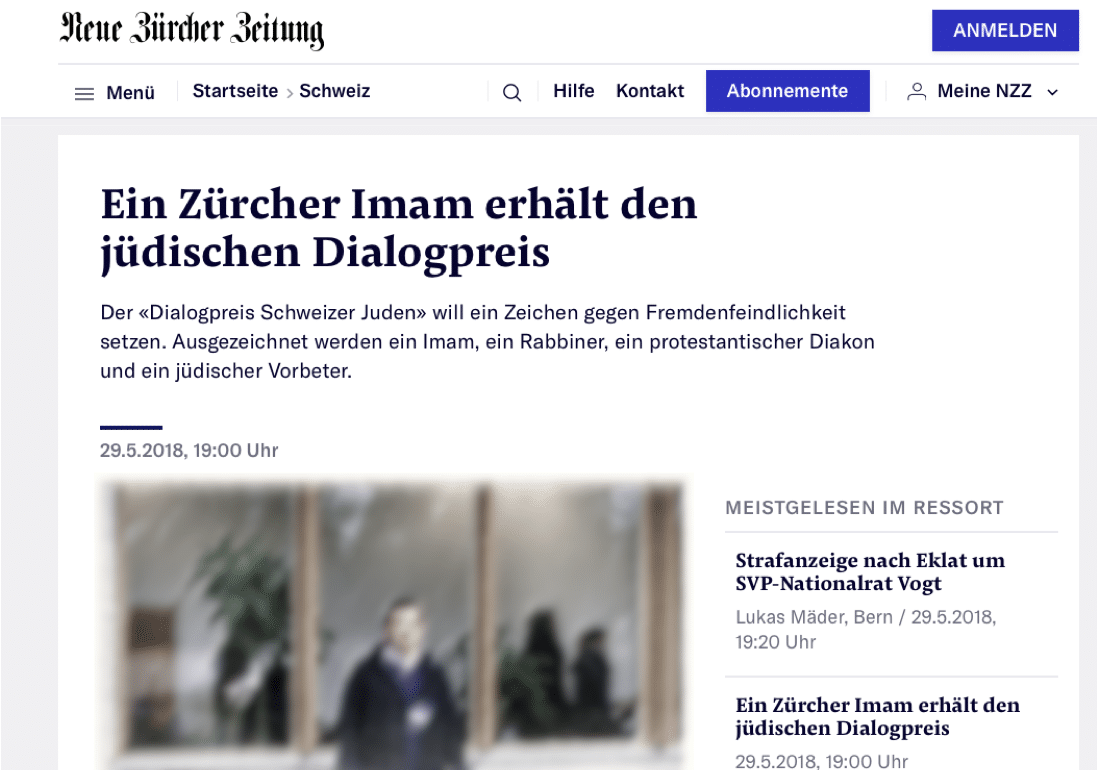This screenshot has height=770, width=1097.
Task: Click the main headline Ein Zürcher Imam
Action: 399,227
